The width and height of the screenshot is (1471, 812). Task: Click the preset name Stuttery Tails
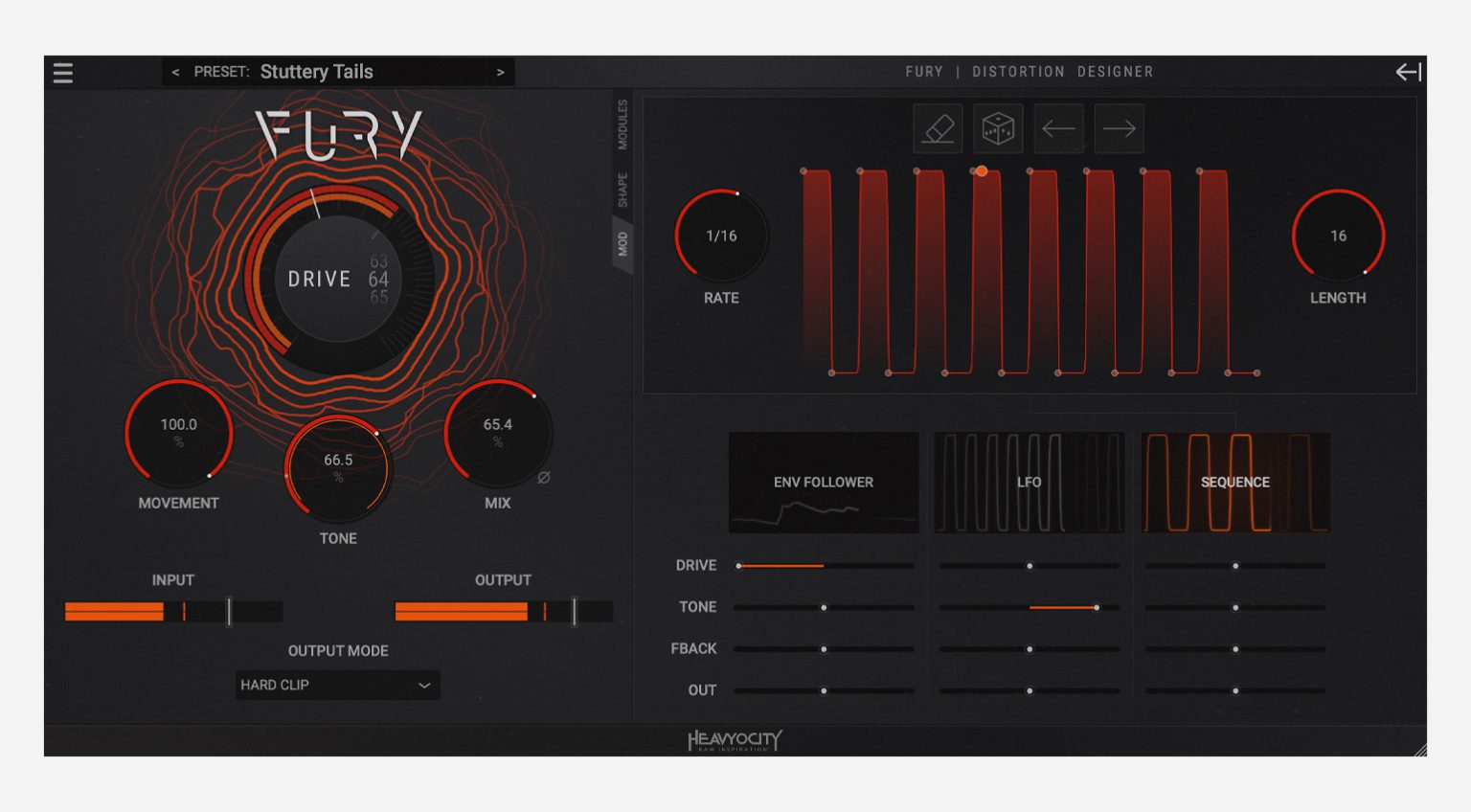(316, 72)
